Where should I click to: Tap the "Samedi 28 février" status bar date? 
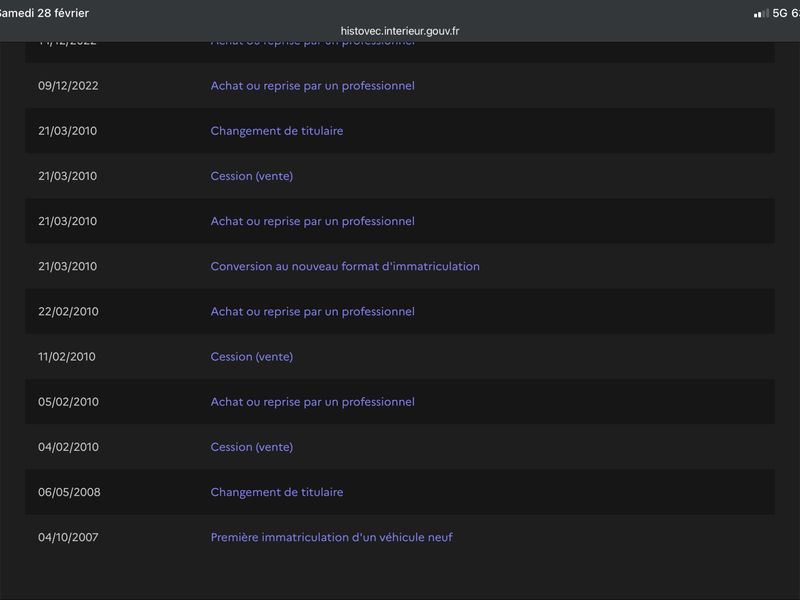[45, 13]
